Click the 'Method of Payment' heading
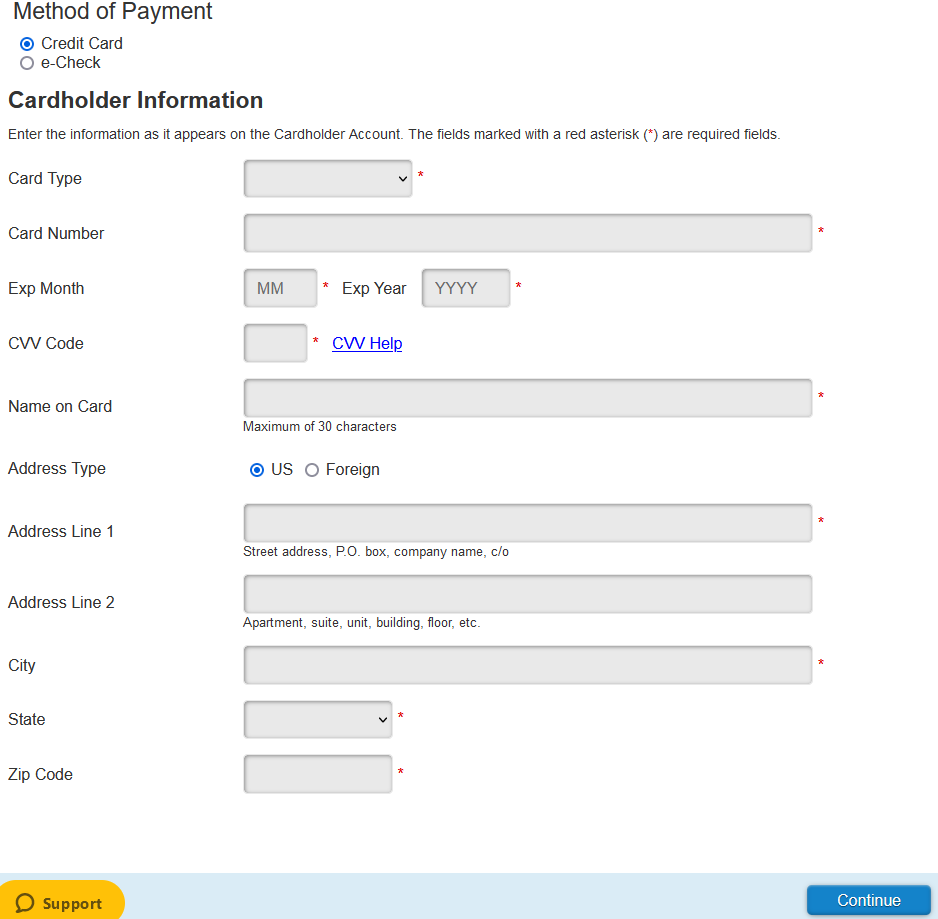This screenshot has height=919, width=938. point(112,11)
